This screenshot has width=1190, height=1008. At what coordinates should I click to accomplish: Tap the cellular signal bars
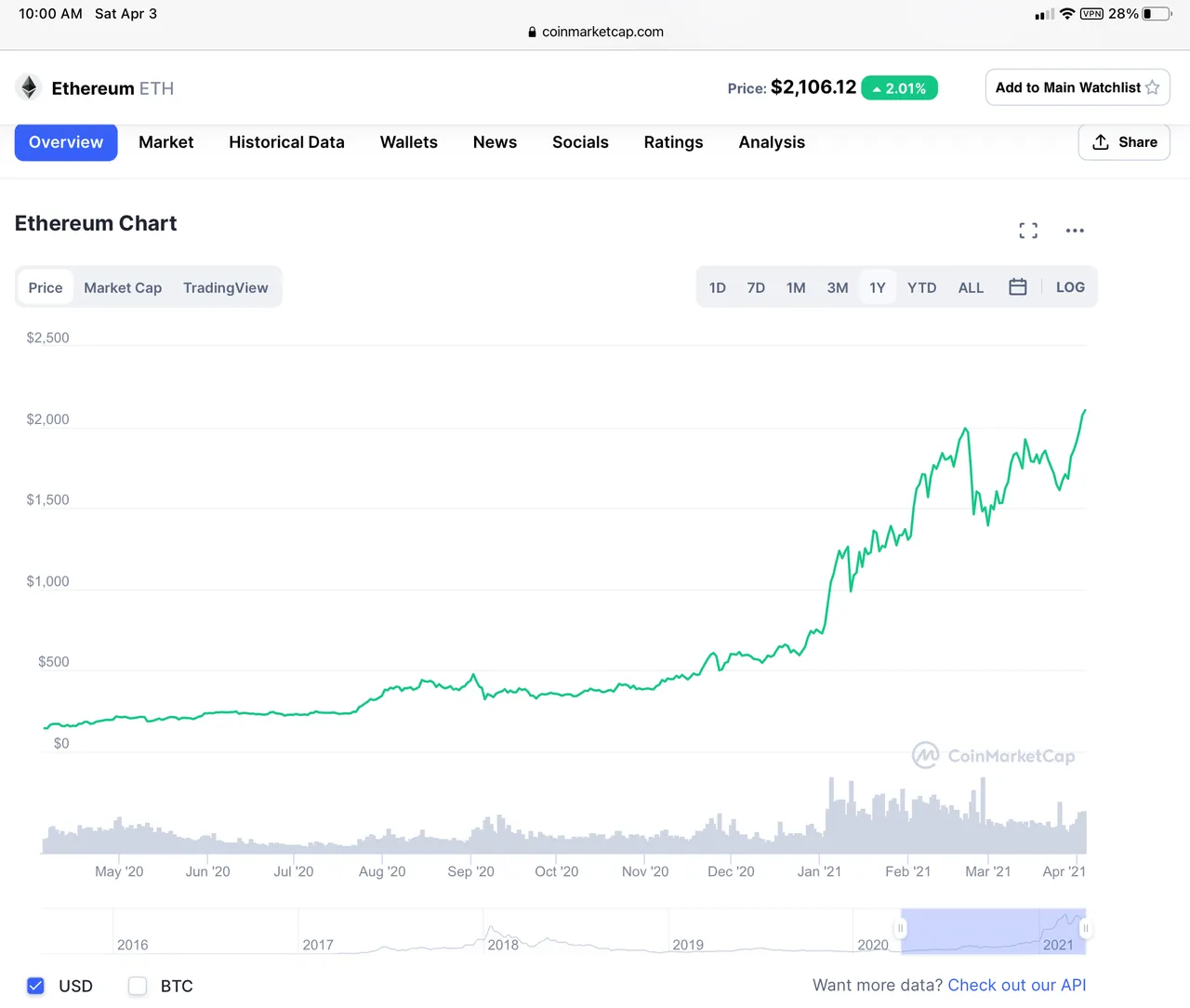[x=1044, y=14]
